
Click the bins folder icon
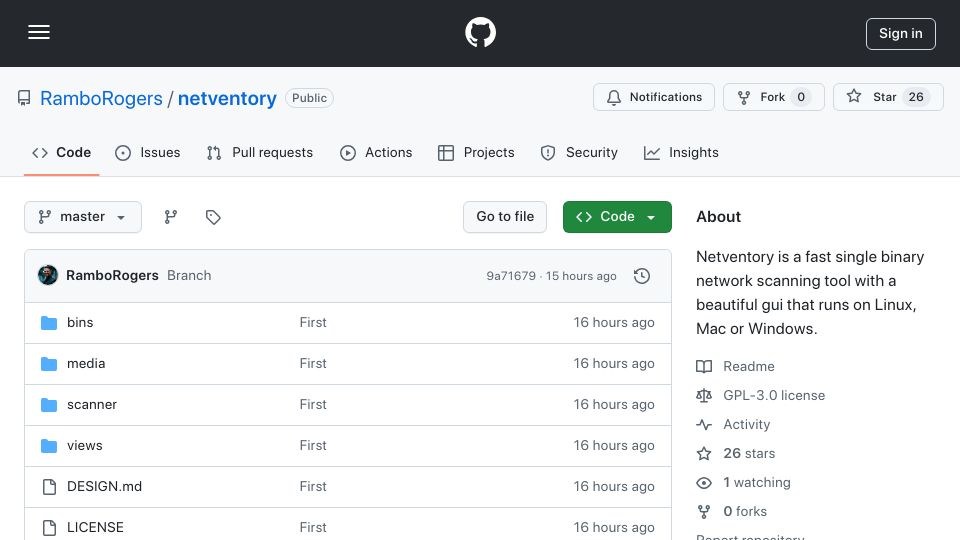[49, 323]
